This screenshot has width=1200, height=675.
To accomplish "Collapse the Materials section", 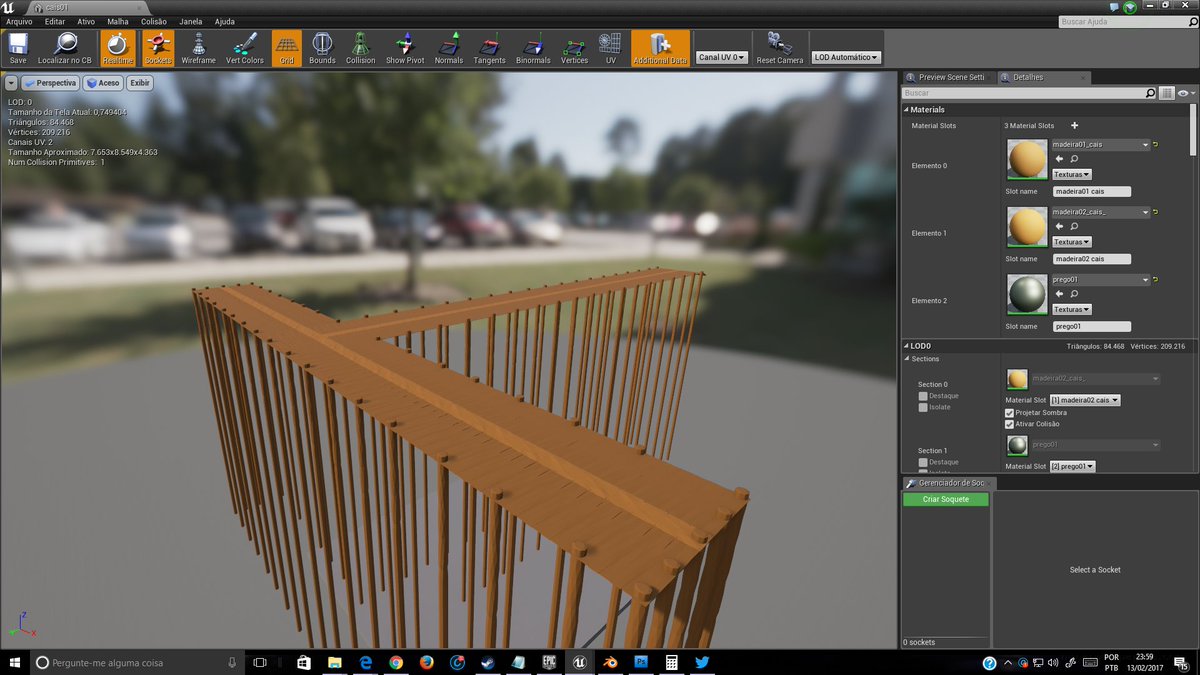I will (907, 110).
